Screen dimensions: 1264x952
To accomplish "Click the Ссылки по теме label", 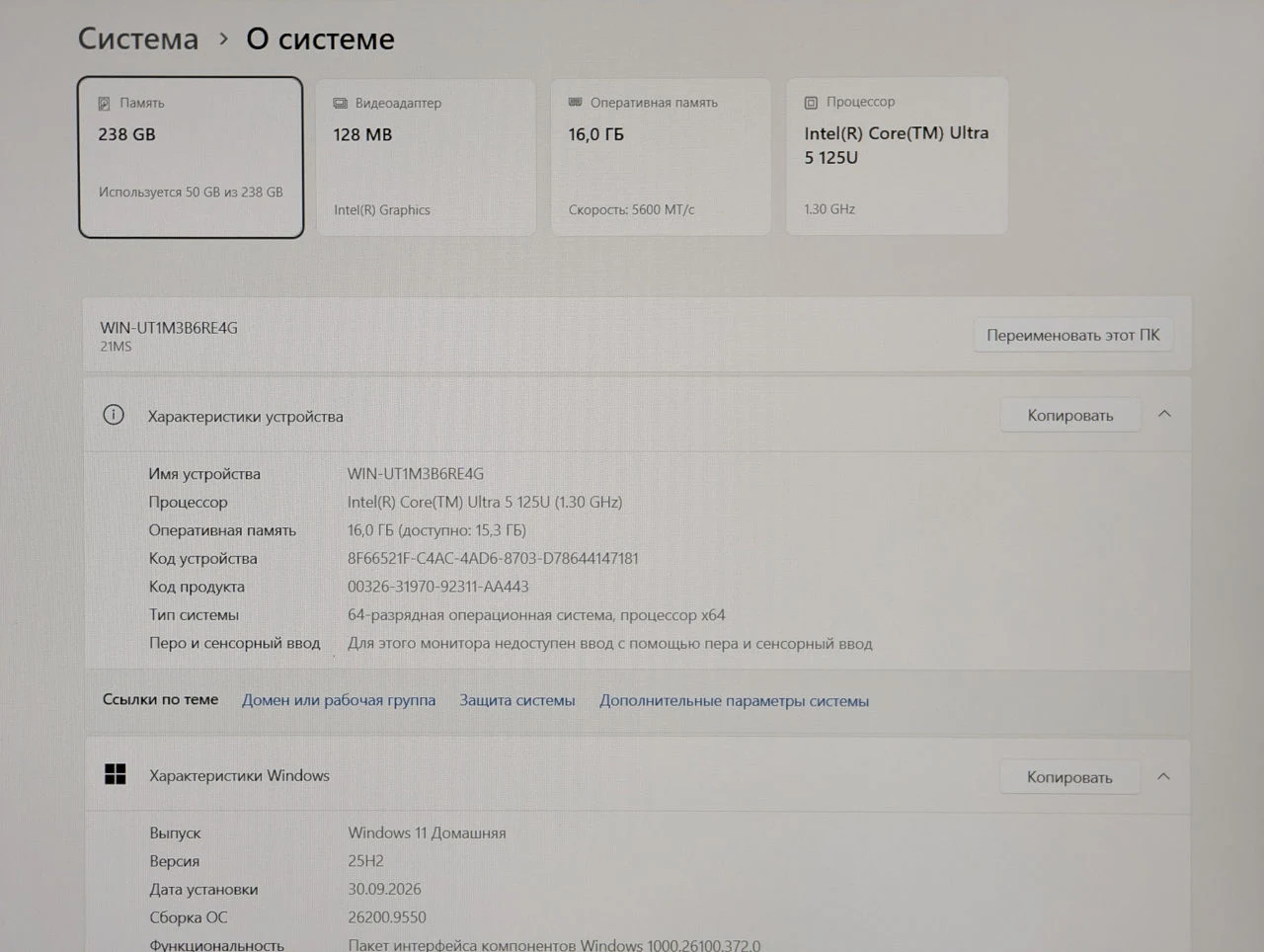I will click(x=160, y=699).
